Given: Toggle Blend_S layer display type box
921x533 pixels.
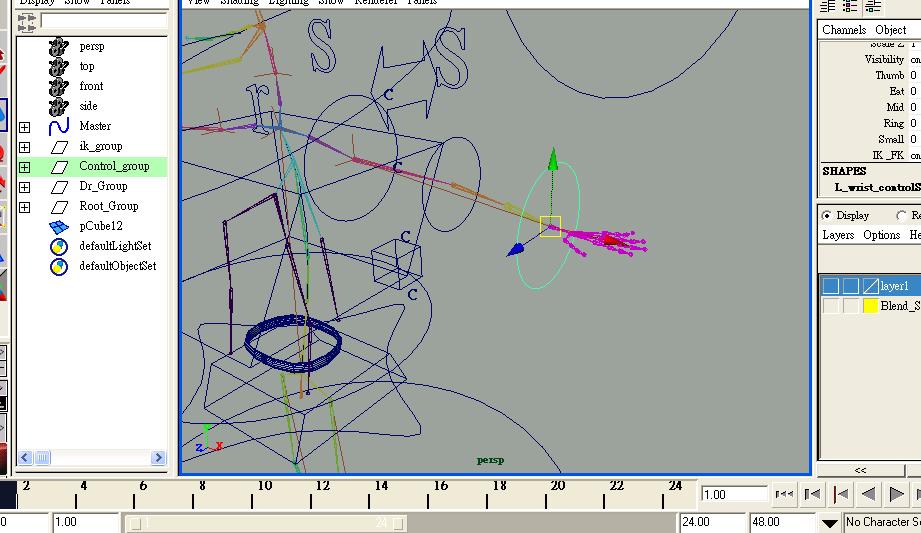Looking at the screenshot, I should 851,306.
